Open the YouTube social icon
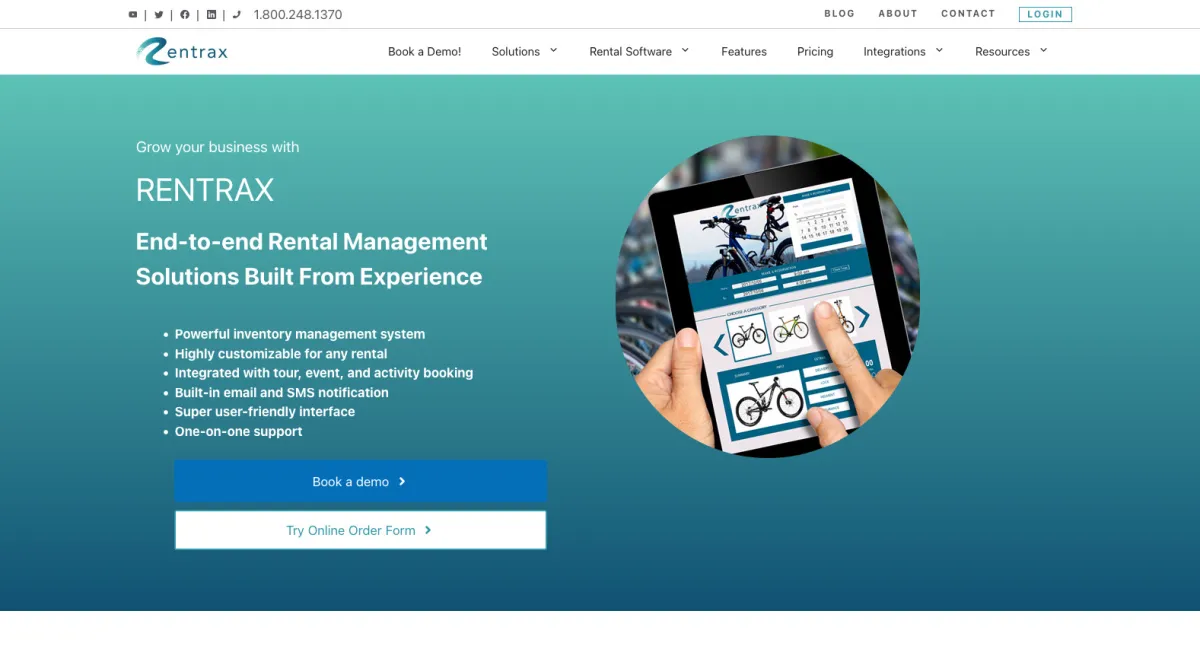Viewport: 1200px width, 665px height. point(133,15)
